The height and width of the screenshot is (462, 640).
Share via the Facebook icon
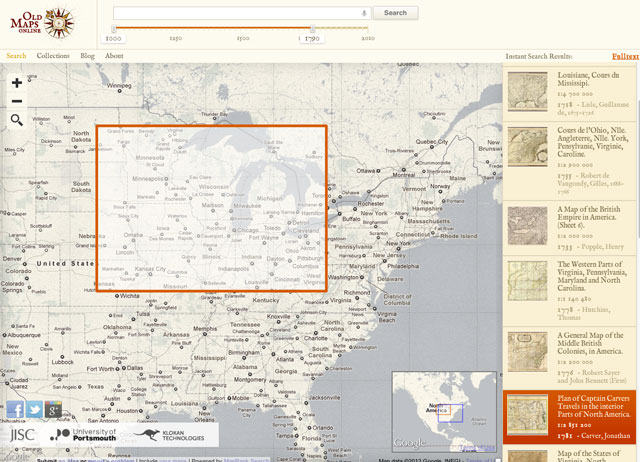(x=16, y=409)
